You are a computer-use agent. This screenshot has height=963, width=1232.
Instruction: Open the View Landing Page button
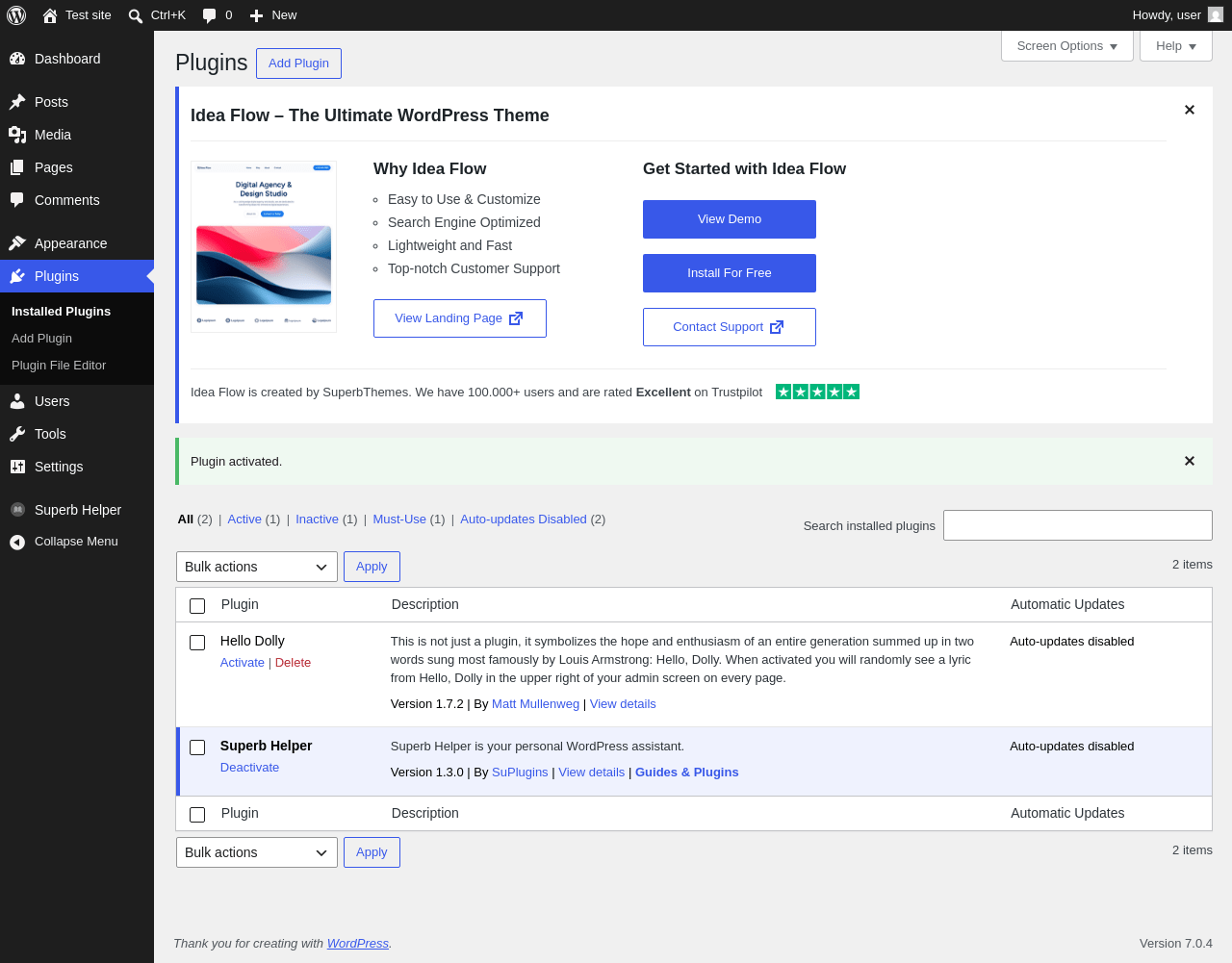click(460, 318)
